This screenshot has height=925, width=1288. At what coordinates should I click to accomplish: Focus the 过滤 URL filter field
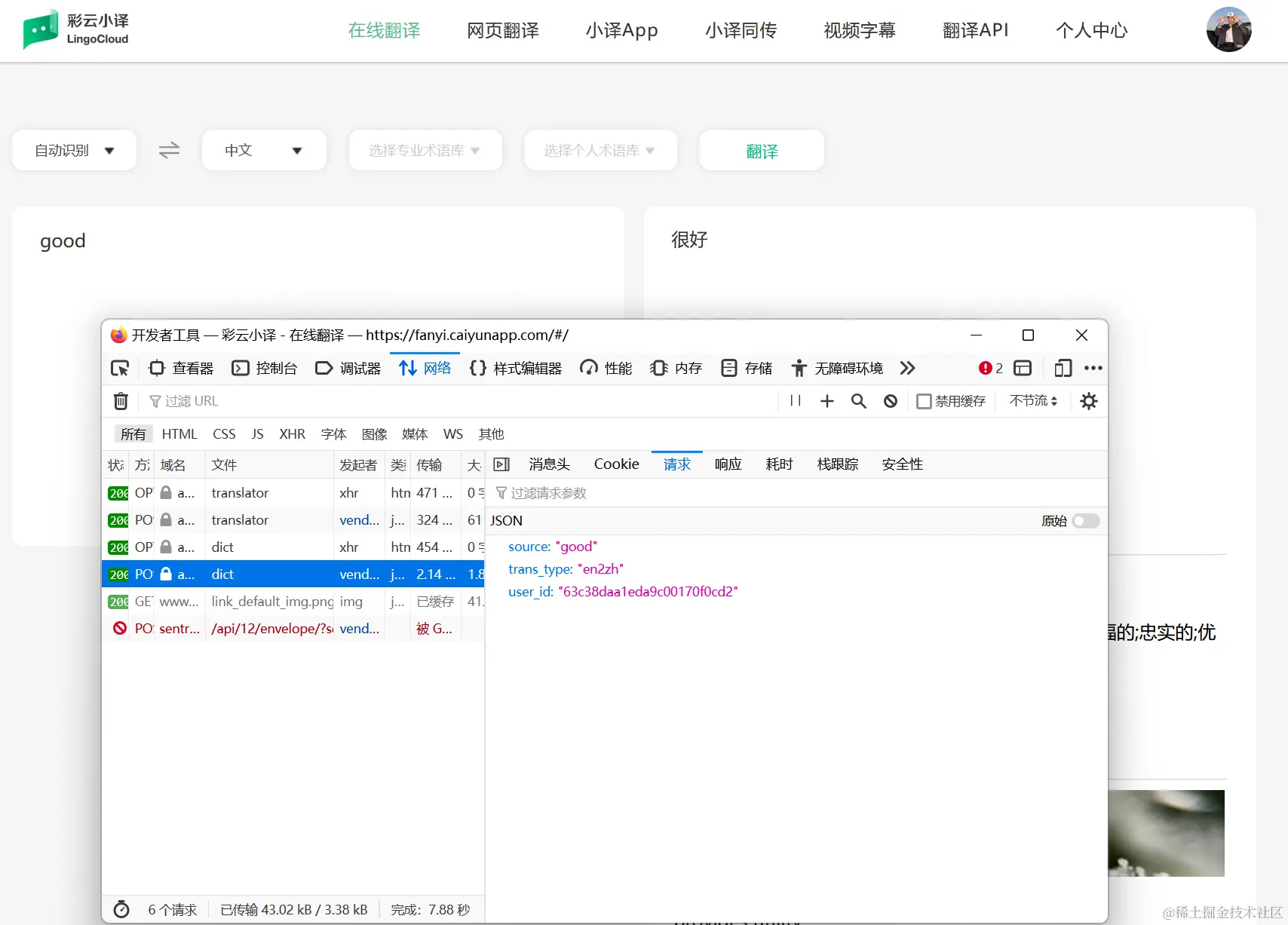[x=460, y=401]
